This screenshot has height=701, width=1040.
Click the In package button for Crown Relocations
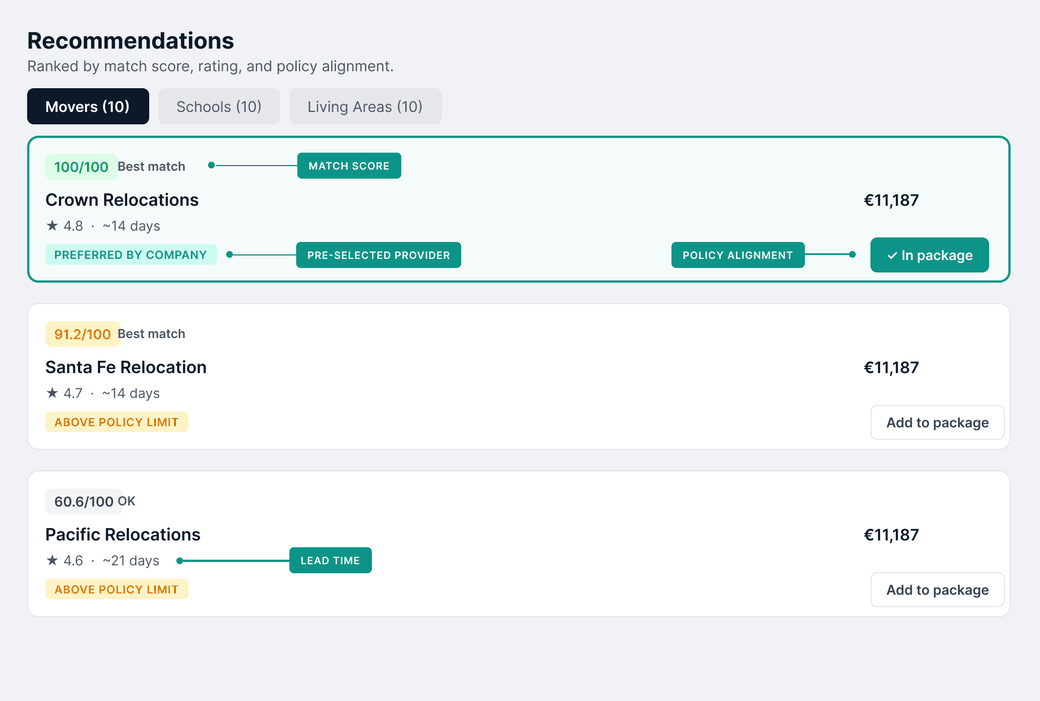929,255
